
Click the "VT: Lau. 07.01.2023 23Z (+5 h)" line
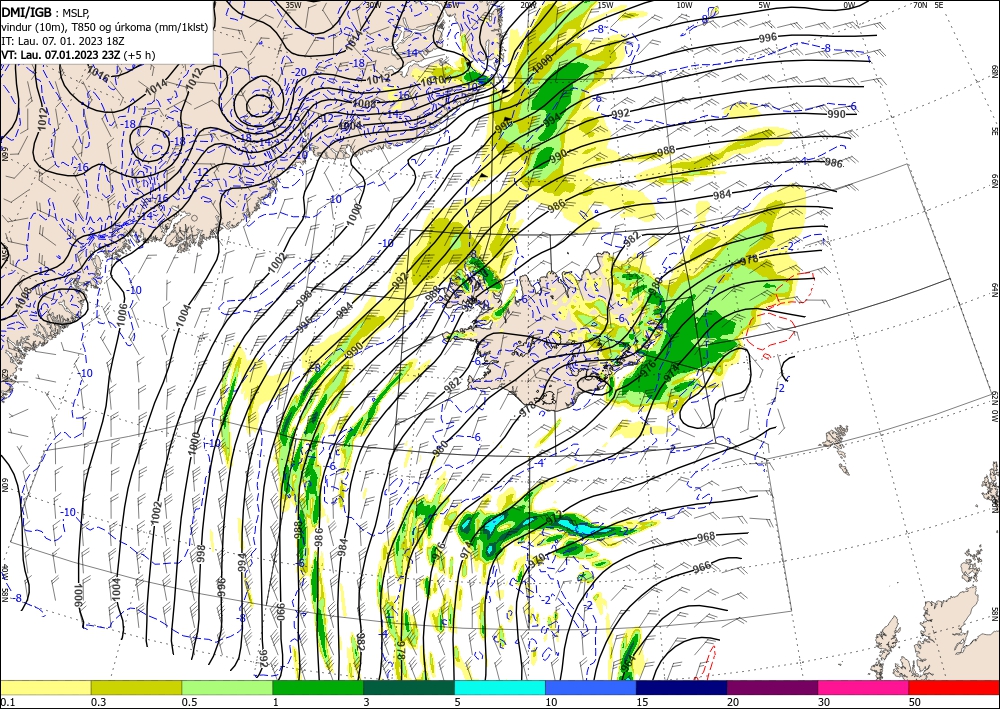coord(78,55)
